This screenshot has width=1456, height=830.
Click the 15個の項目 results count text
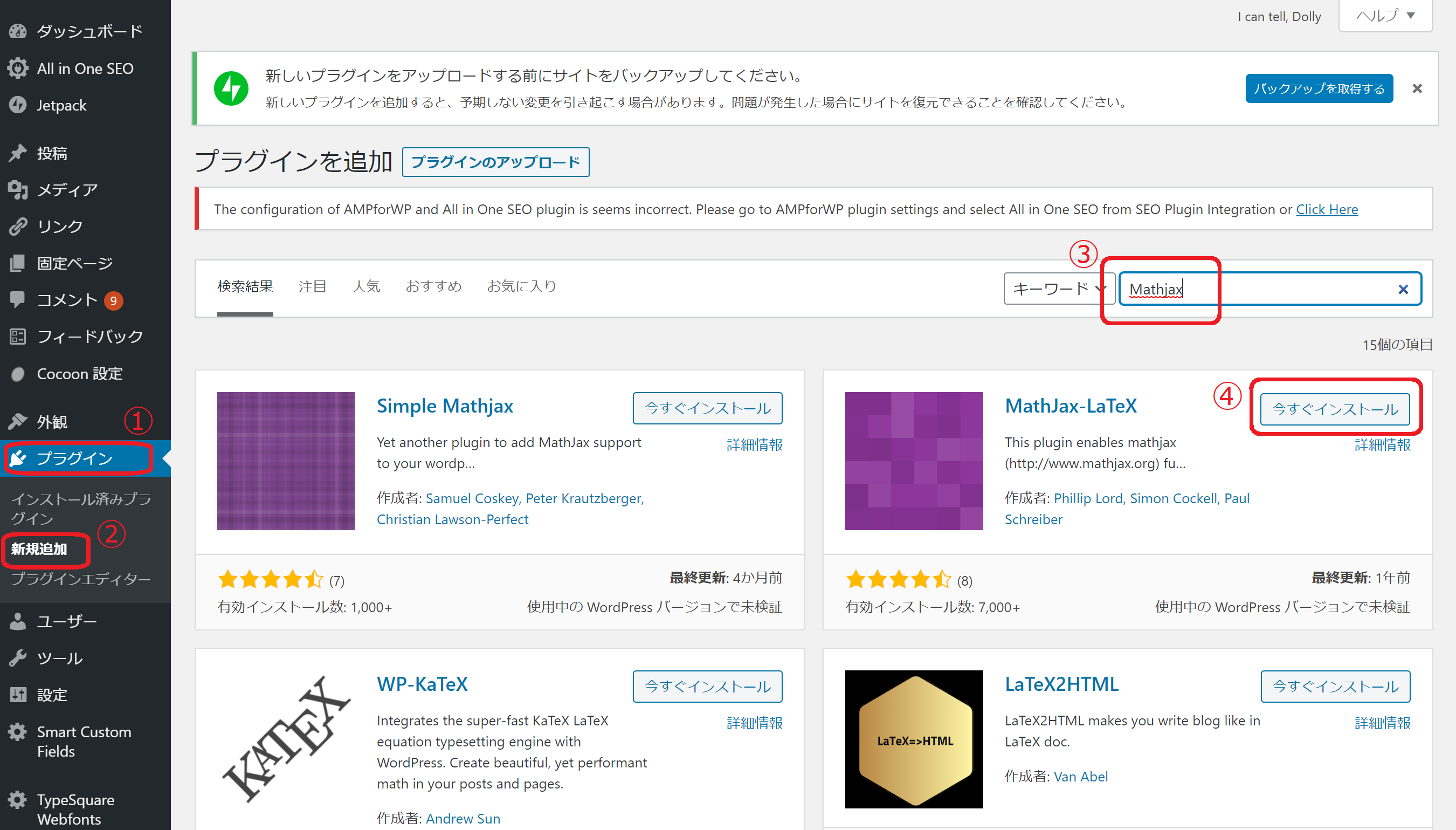[1397, 344]
